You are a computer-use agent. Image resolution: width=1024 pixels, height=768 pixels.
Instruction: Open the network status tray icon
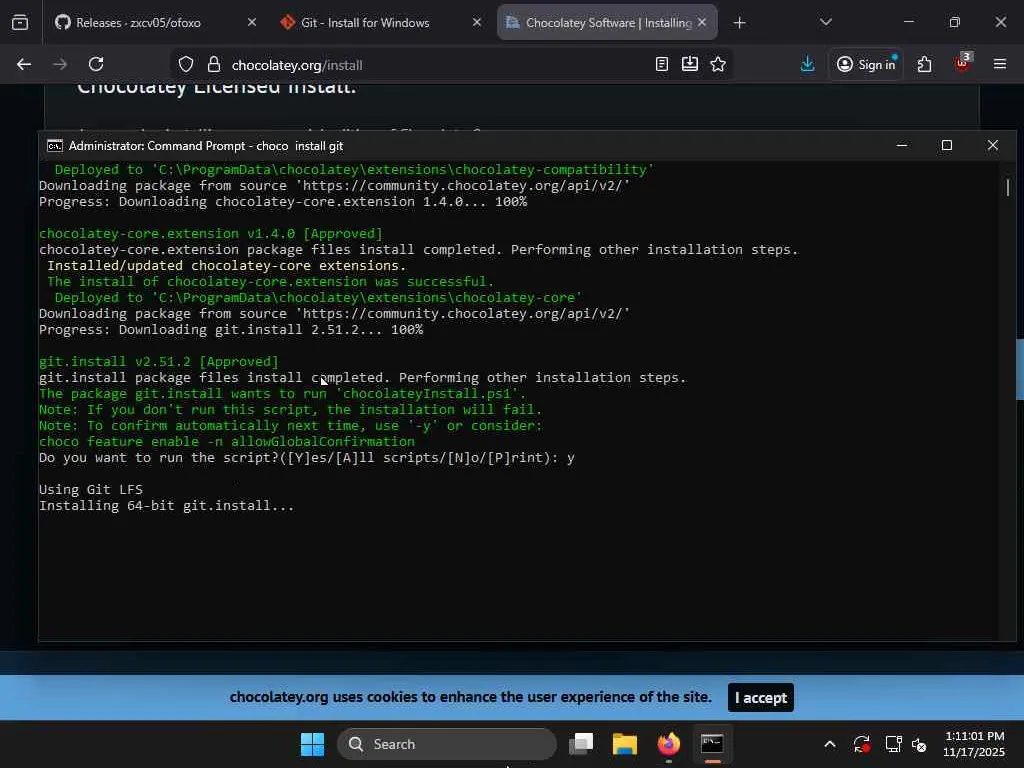pos(893,744)
